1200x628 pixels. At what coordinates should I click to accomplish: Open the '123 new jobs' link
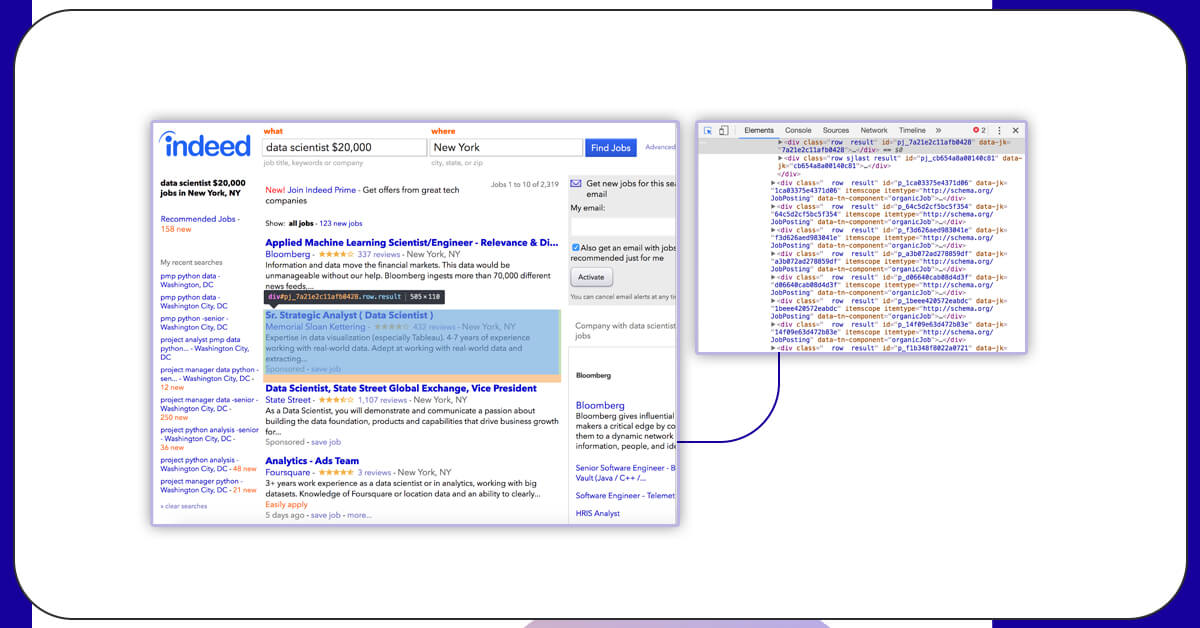pyautogui.click(x=341, y=223)
